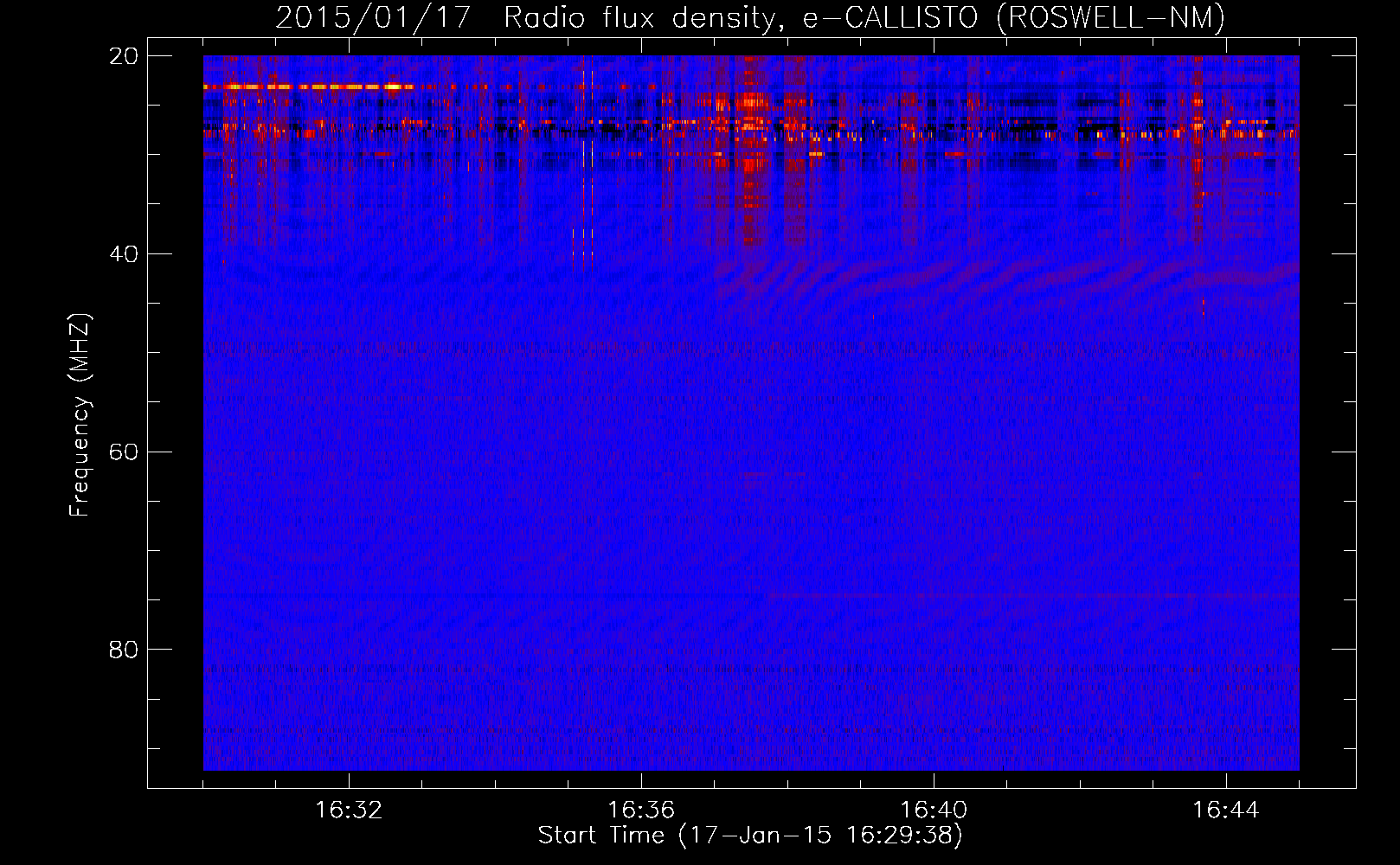
Task: Click the 20 frequency tick label
Action: [x=123, y=56]
